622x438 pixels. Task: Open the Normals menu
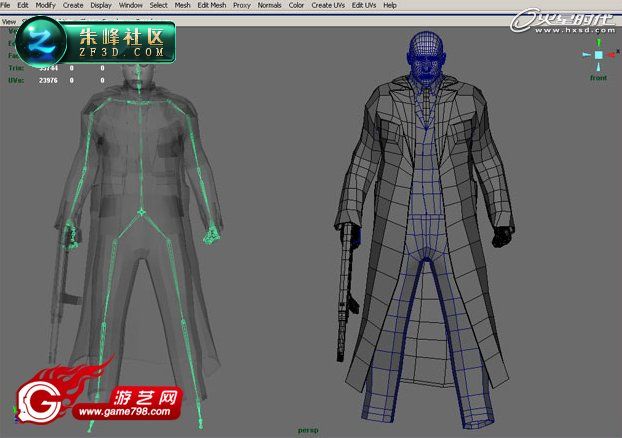pos(269,5)
